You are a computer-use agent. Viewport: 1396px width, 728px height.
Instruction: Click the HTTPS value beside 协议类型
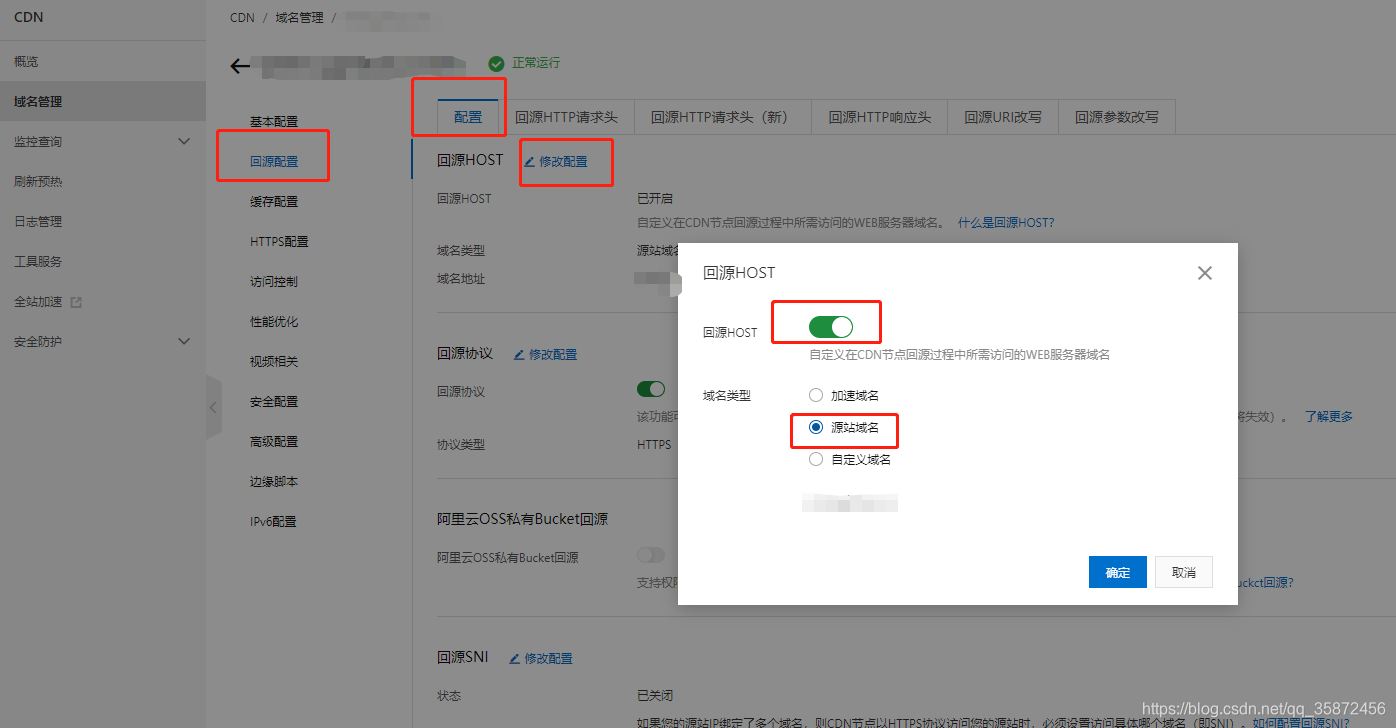654,444
